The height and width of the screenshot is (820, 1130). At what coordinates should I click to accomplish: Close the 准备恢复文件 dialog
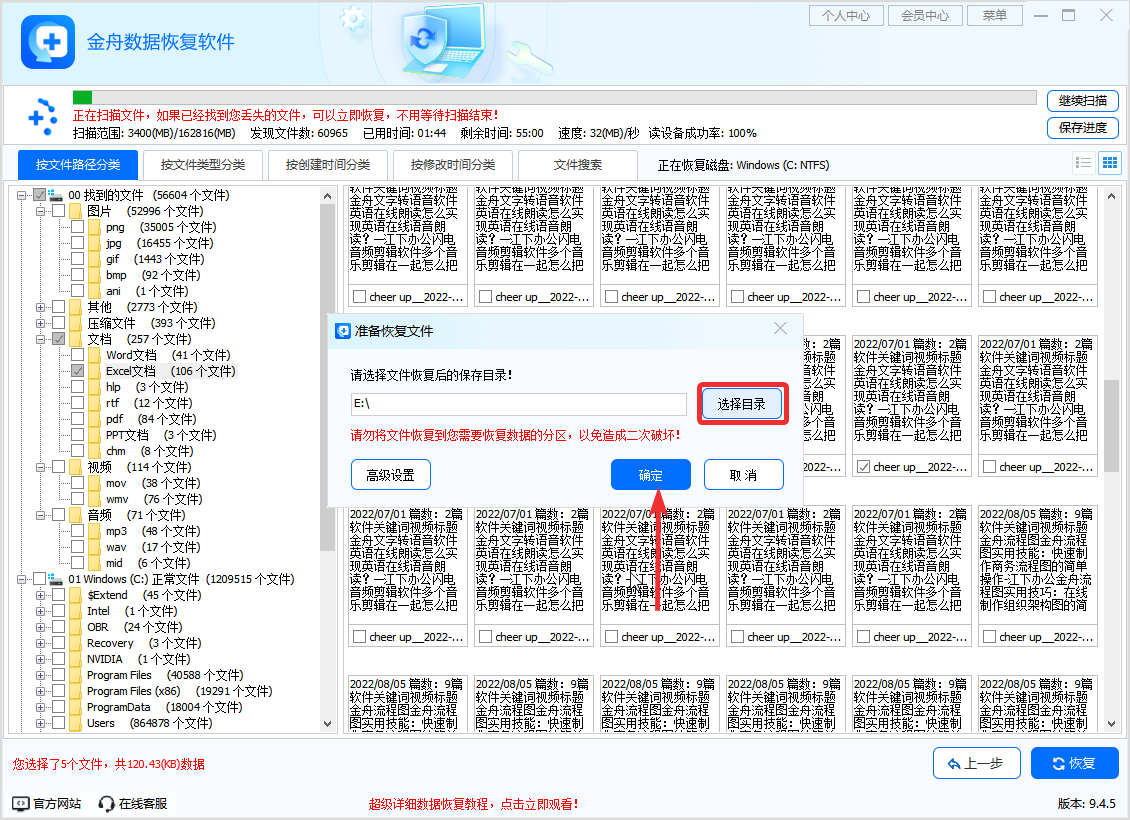pos(780,329)
